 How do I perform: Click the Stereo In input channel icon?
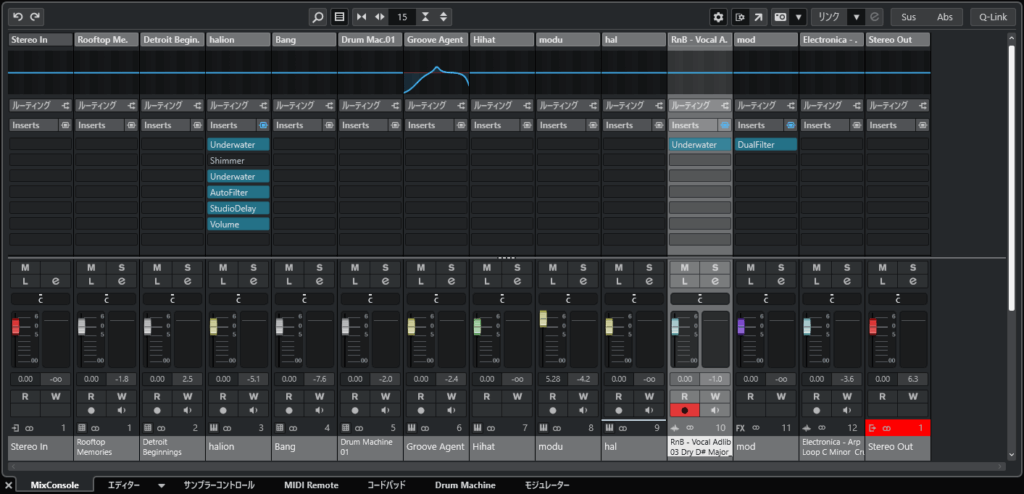(16, 428)
